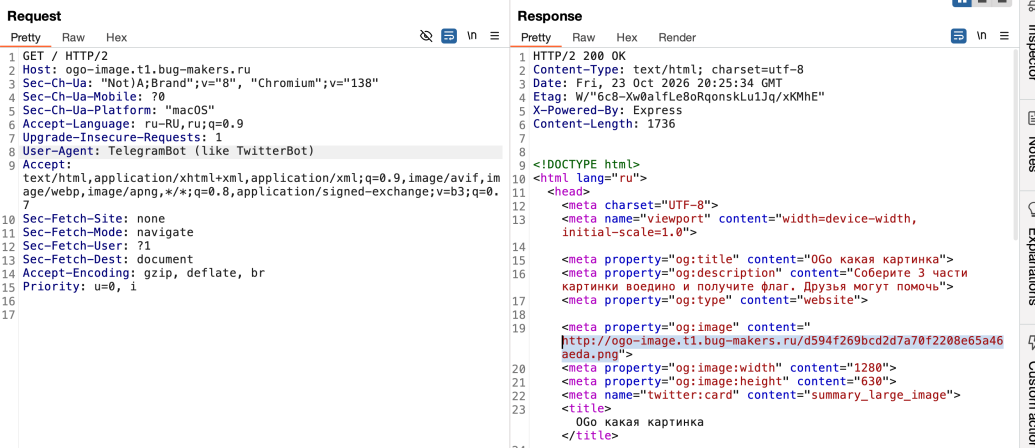This screenshot has height=448, width=1035.
Task: Open hamburger options menu in Request panel
Action: (x=494, y=36)
